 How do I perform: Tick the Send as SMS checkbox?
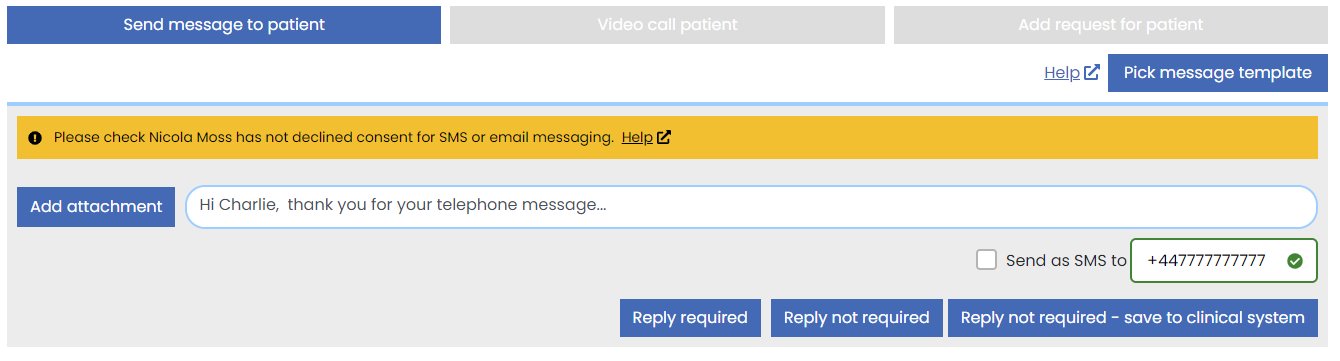click(987, 260)
